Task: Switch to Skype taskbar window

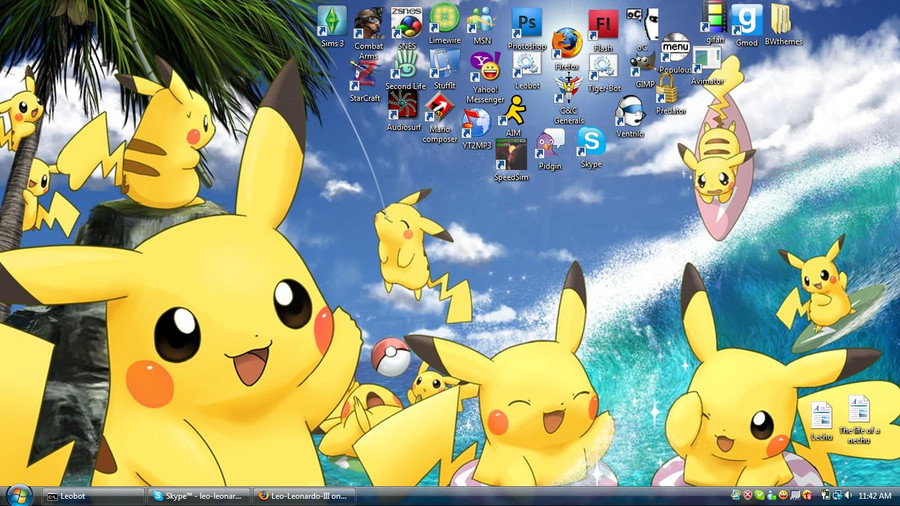Action: [199, 496]
